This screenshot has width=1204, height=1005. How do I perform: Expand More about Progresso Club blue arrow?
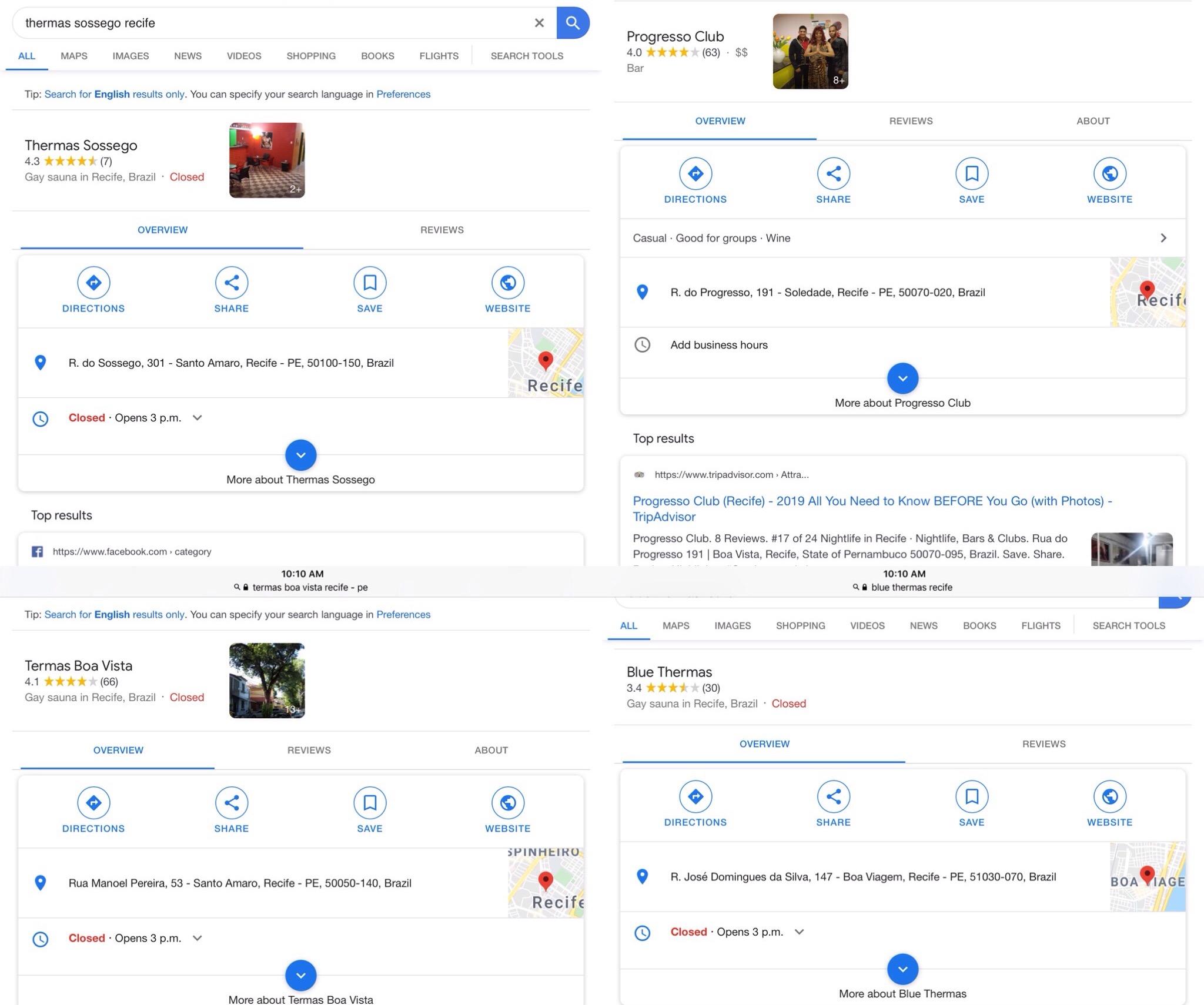[x=903, y=378]
